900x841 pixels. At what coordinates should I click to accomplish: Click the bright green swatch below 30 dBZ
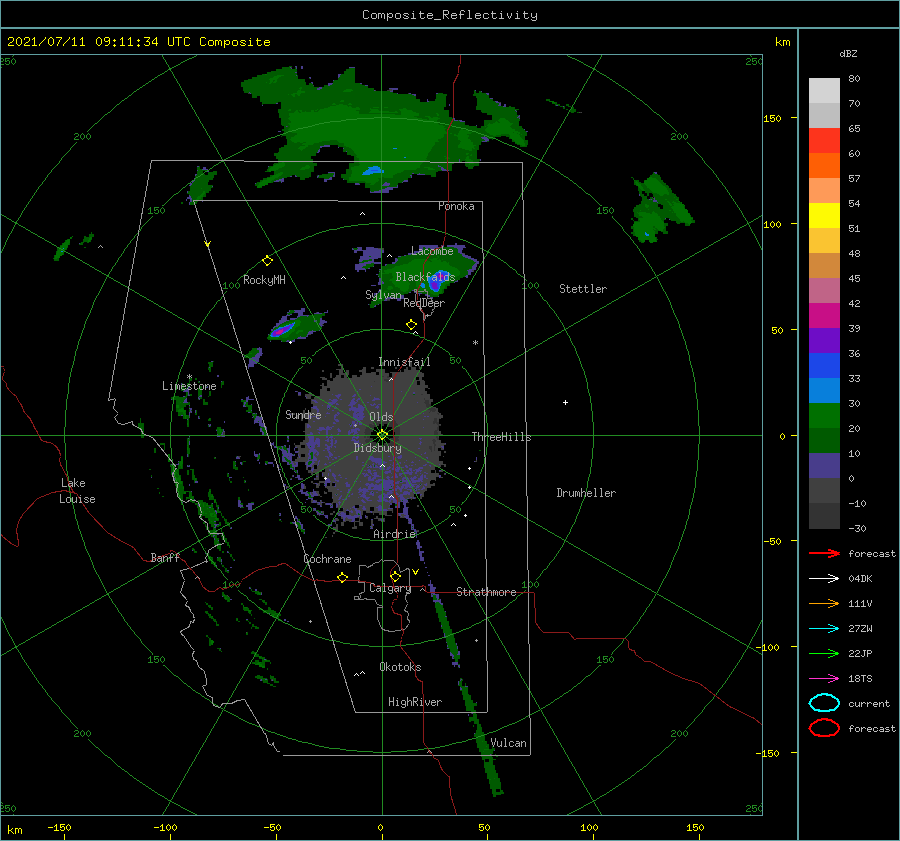pyautogui.click(x=824, y=416)
